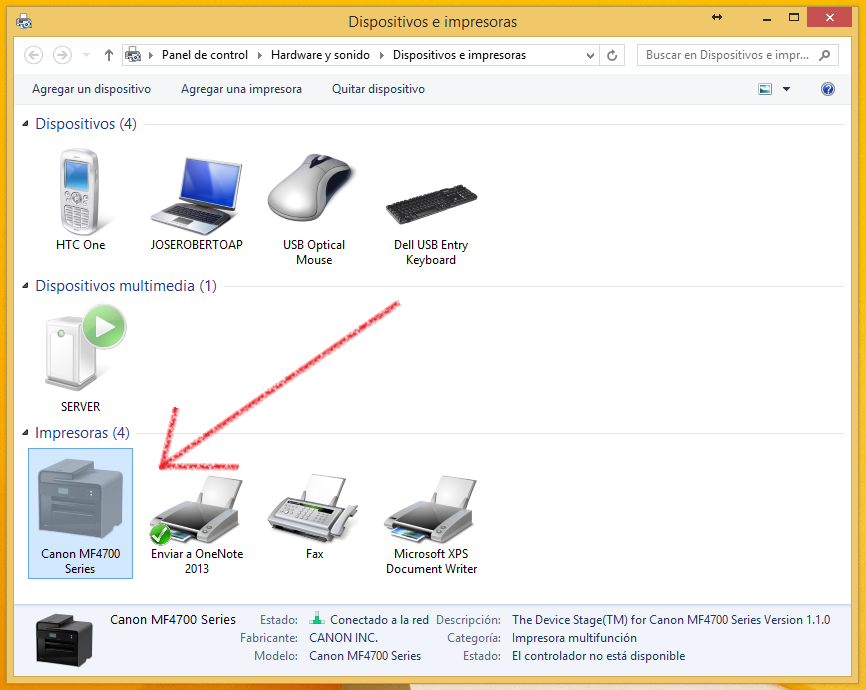Select the Enviar a OneNote 2013 printer
The width and height of the screenshot is (866, 690).
pyautogui.click(x=197, y=525)
